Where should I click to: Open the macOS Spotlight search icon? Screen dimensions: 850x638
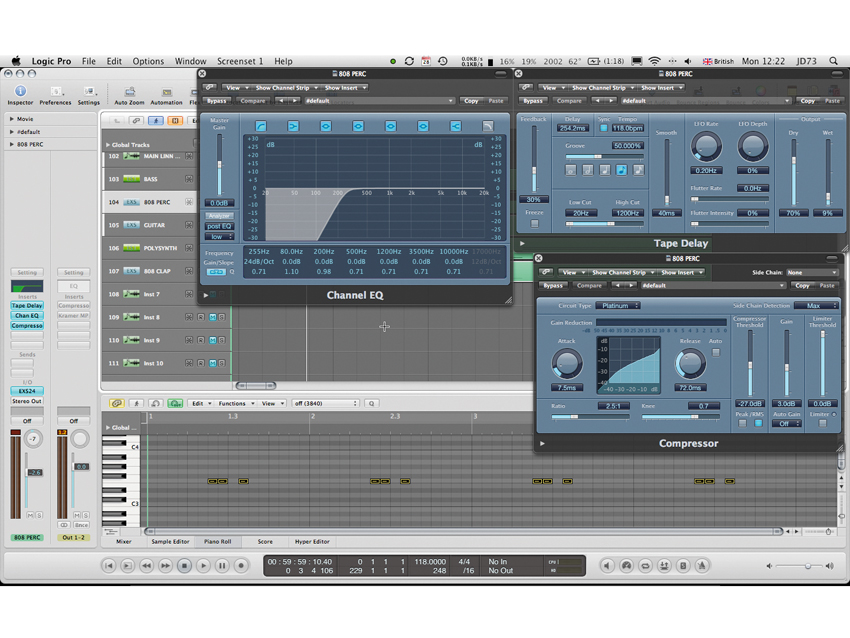pyautogui.click(x=833, y=61)
